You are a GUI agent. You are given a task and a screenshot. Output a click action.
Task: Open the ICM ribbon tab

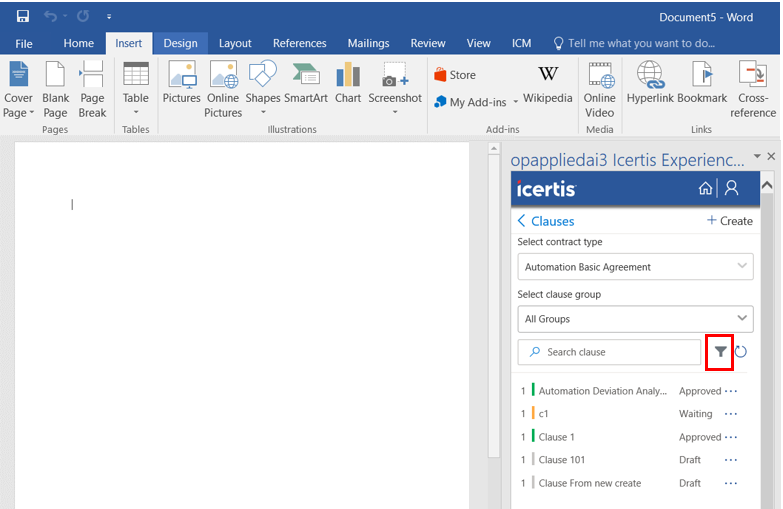click(x=521, y=43)
